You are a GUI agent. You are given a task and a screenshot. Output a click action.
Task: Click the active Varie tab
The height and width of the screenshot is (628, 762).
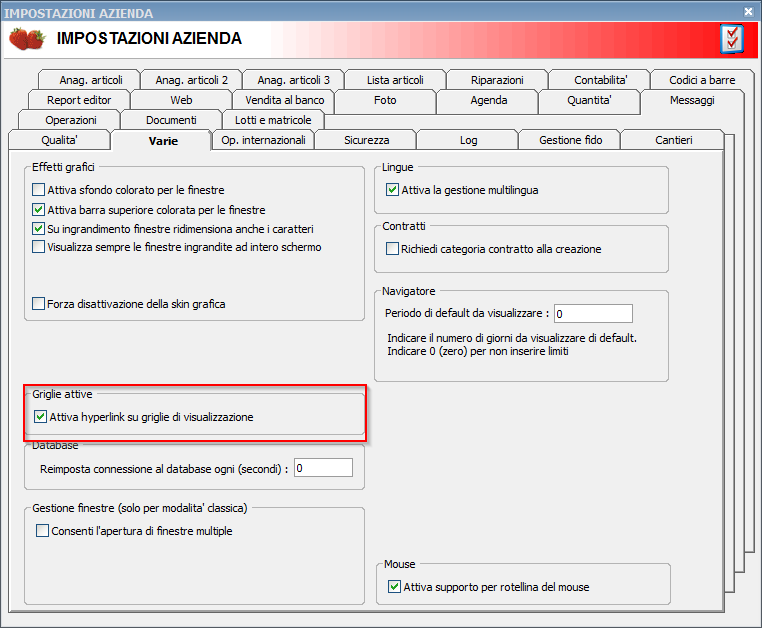pos(163,141)
